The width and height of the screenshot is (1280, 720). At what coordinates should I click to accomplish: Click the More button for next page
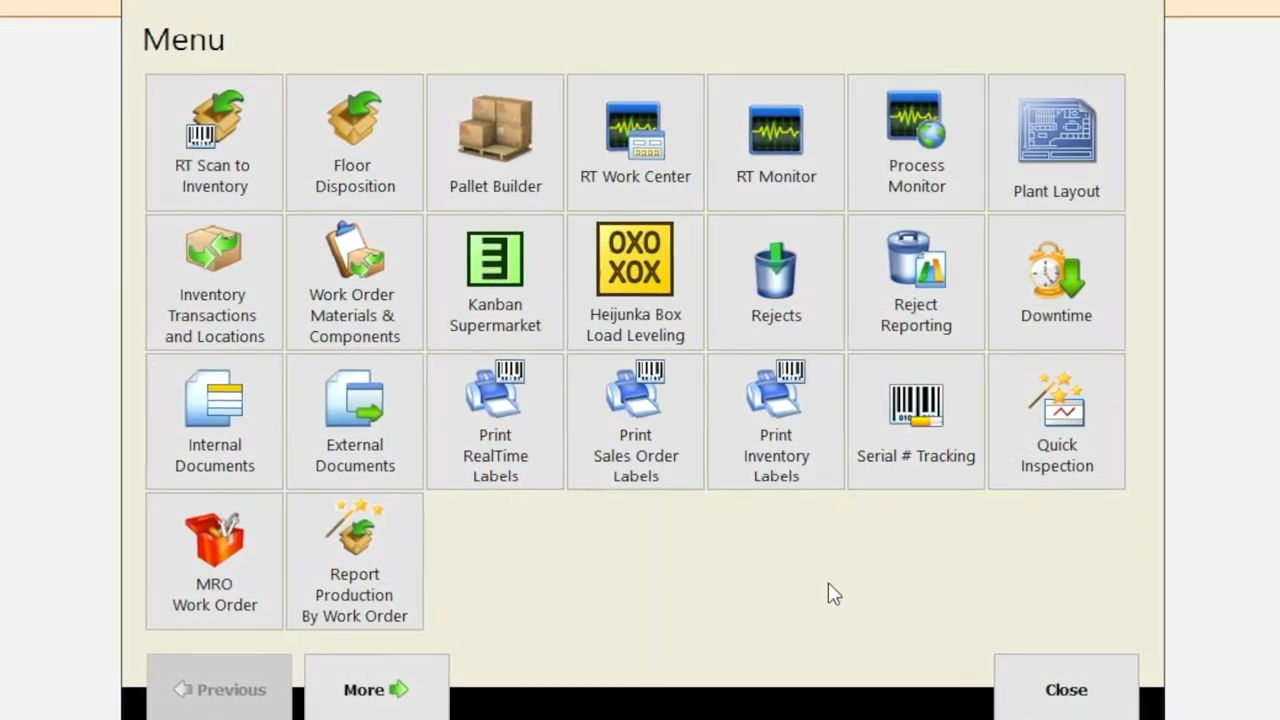[x=376, y=689]
